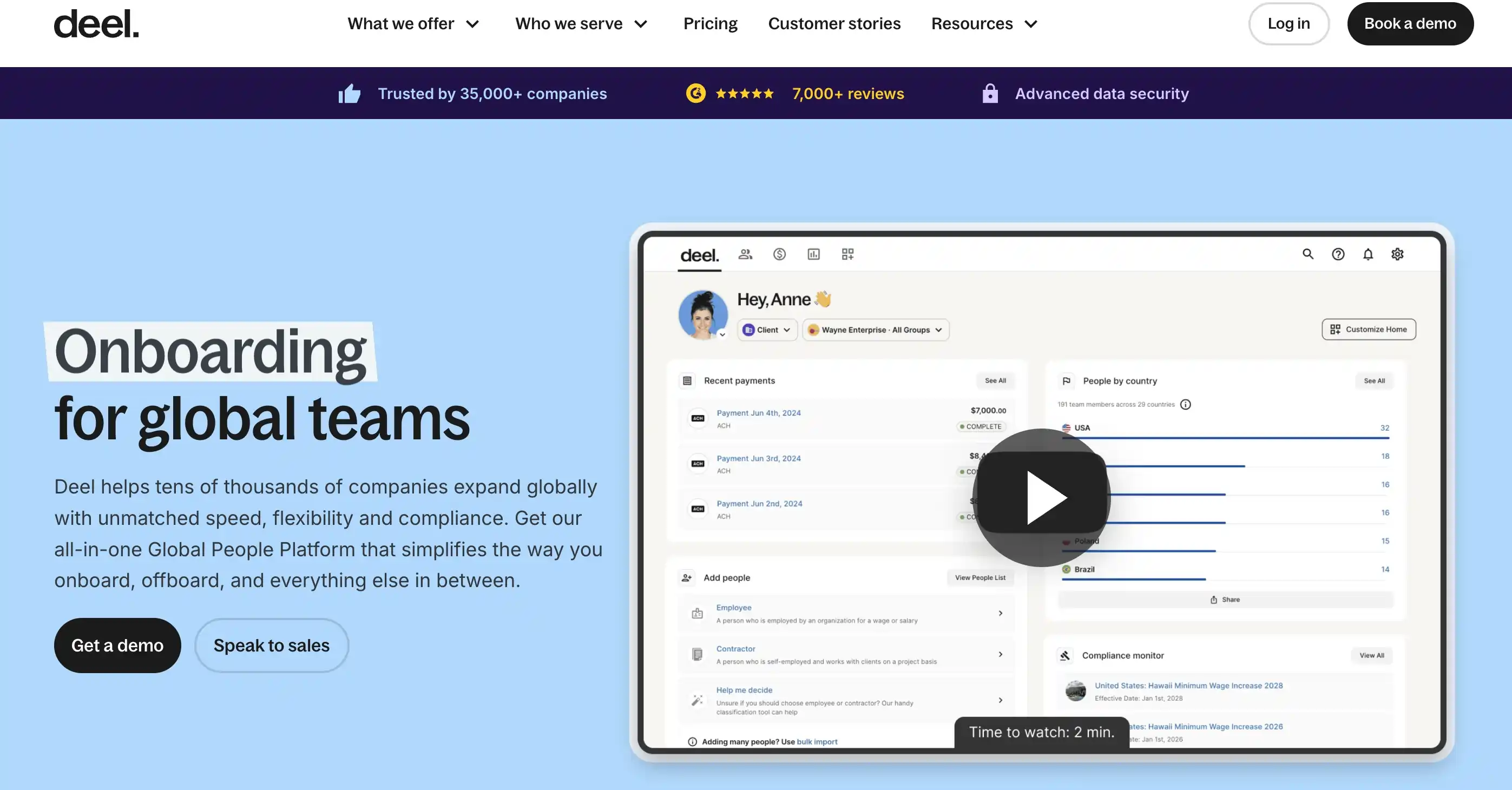Open the bulk import link

(817, 742)
